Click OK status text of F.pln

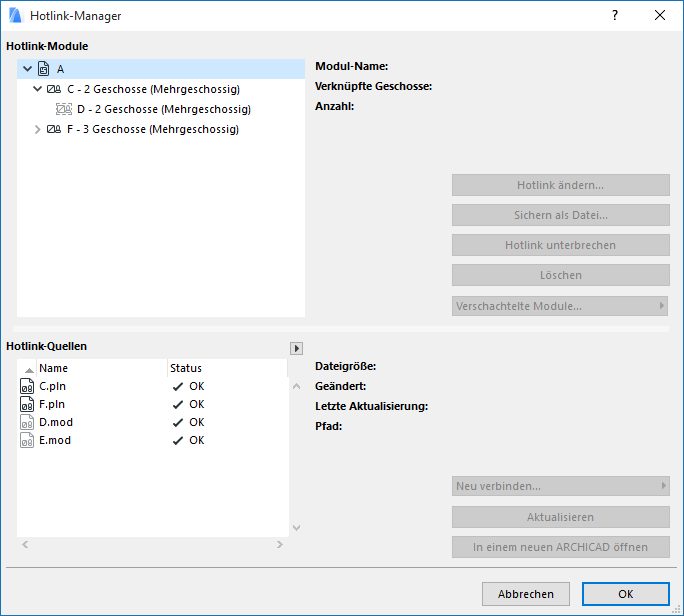pyautogui.click(x=197, y=404)
